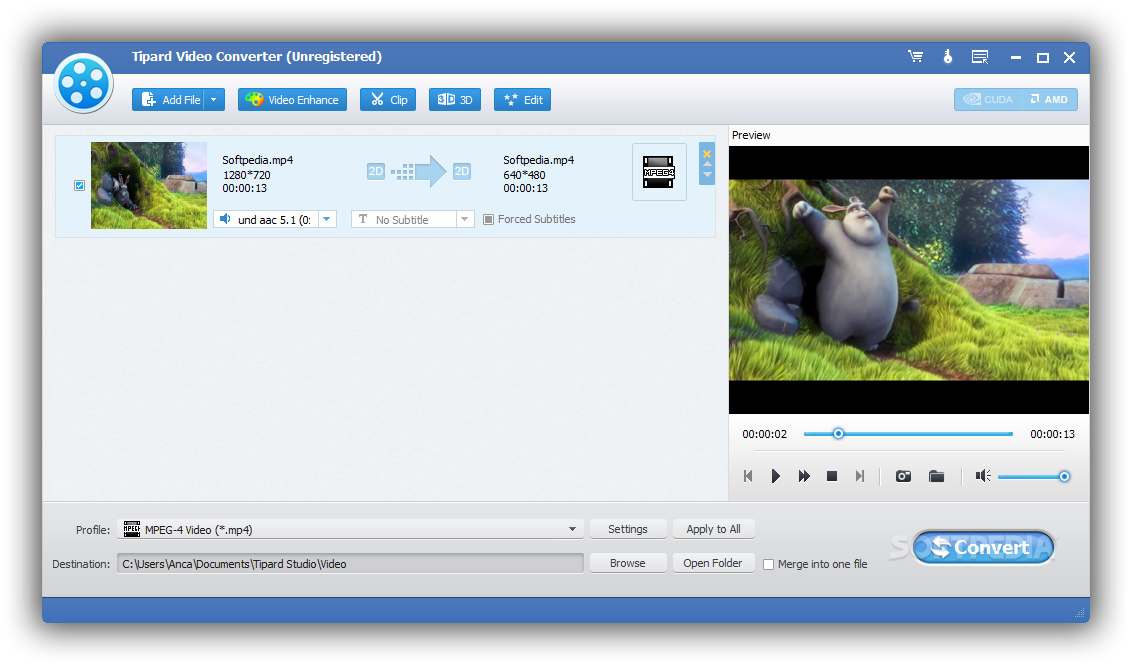Click the MPEG4 output format icon
1132x665 pixels.
(x=659, y=172)
